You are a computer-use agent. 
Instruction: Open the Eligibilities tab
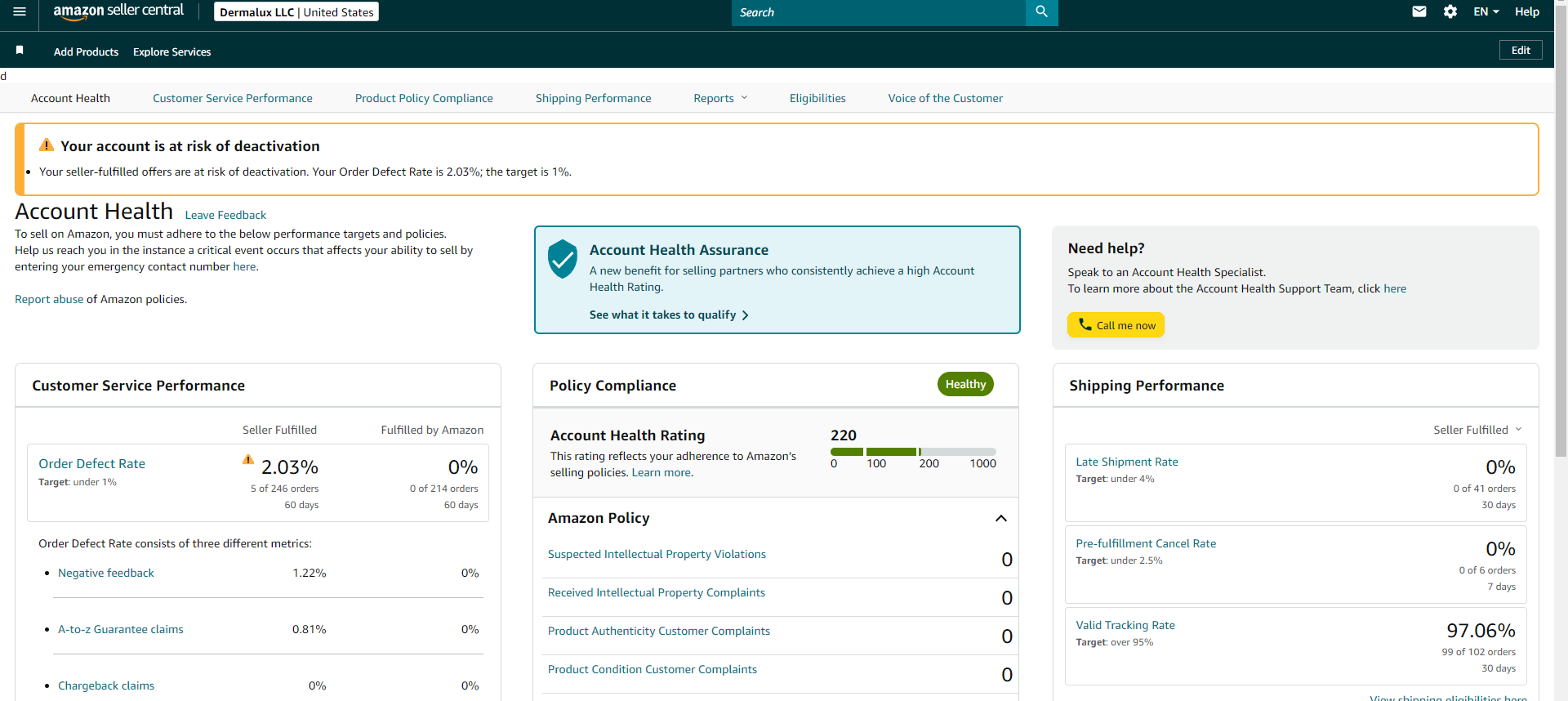click(817, 98)
